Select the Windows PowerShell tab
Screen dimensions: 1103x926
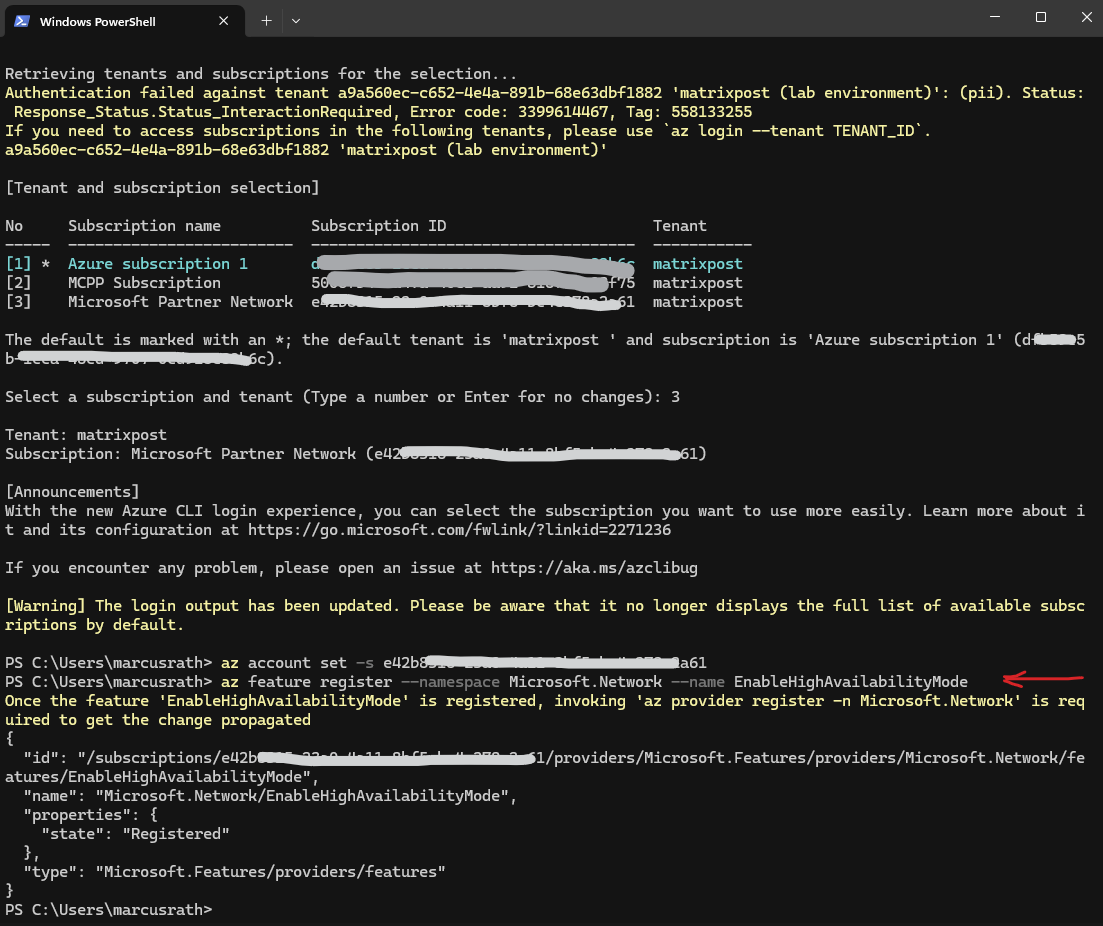click(x=124, y=21)
